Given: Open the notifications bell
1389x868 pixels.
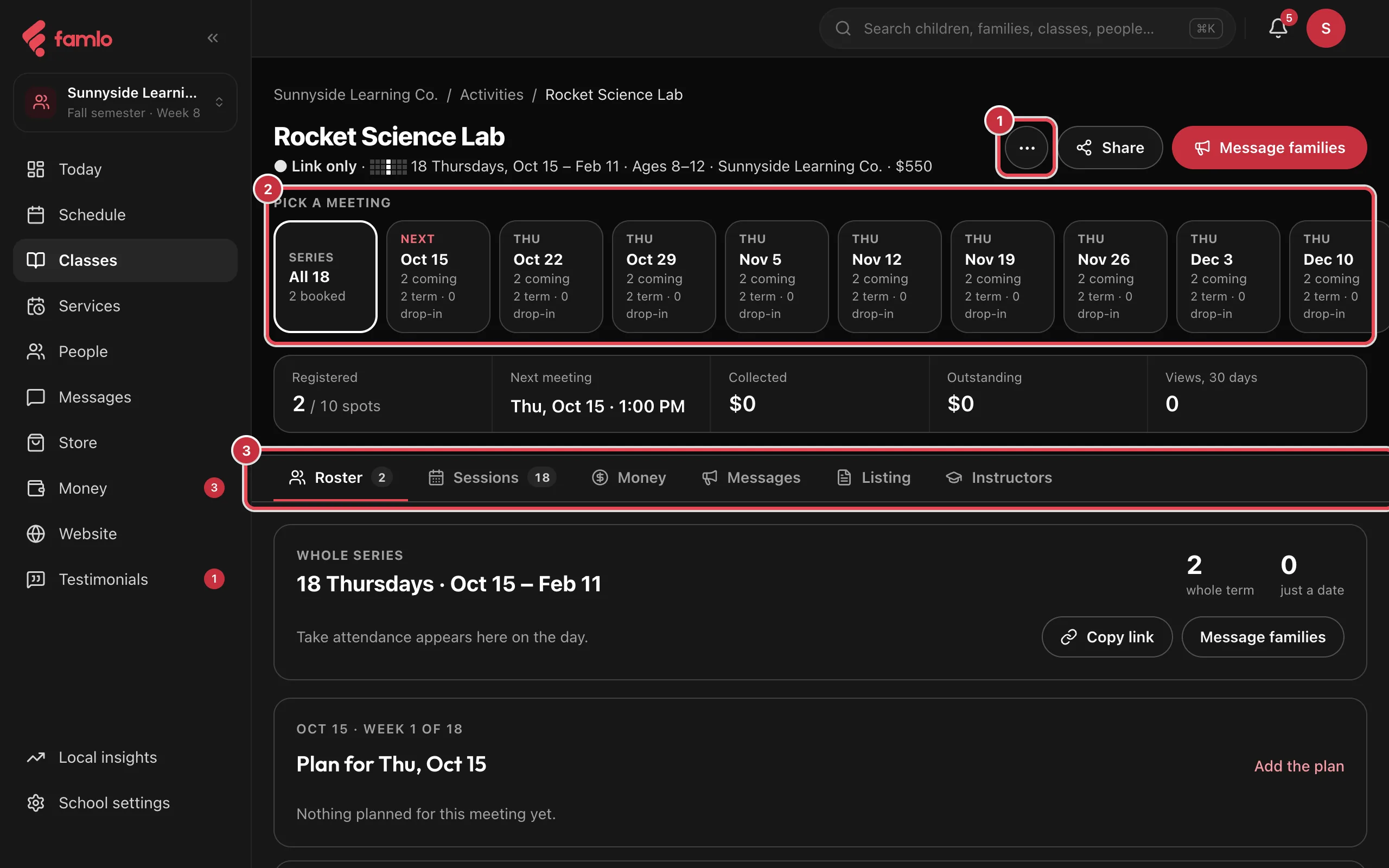Looking at the screenshot, I should [x=1278, y=28].
